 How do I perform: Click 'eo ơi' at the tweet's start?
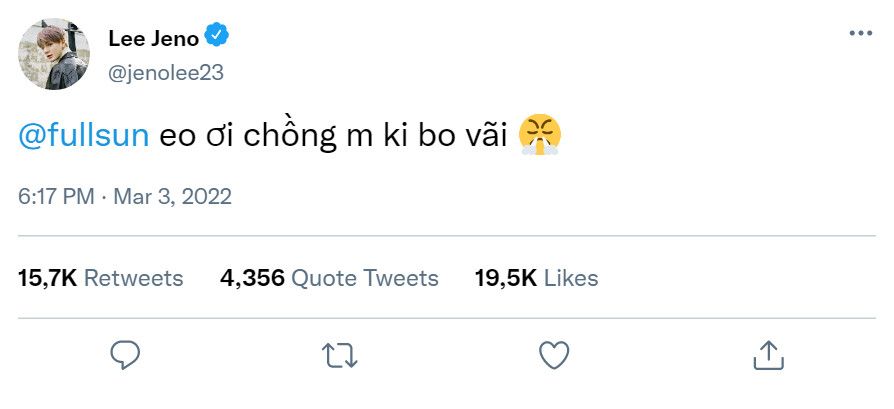click(x=196, y=136)
